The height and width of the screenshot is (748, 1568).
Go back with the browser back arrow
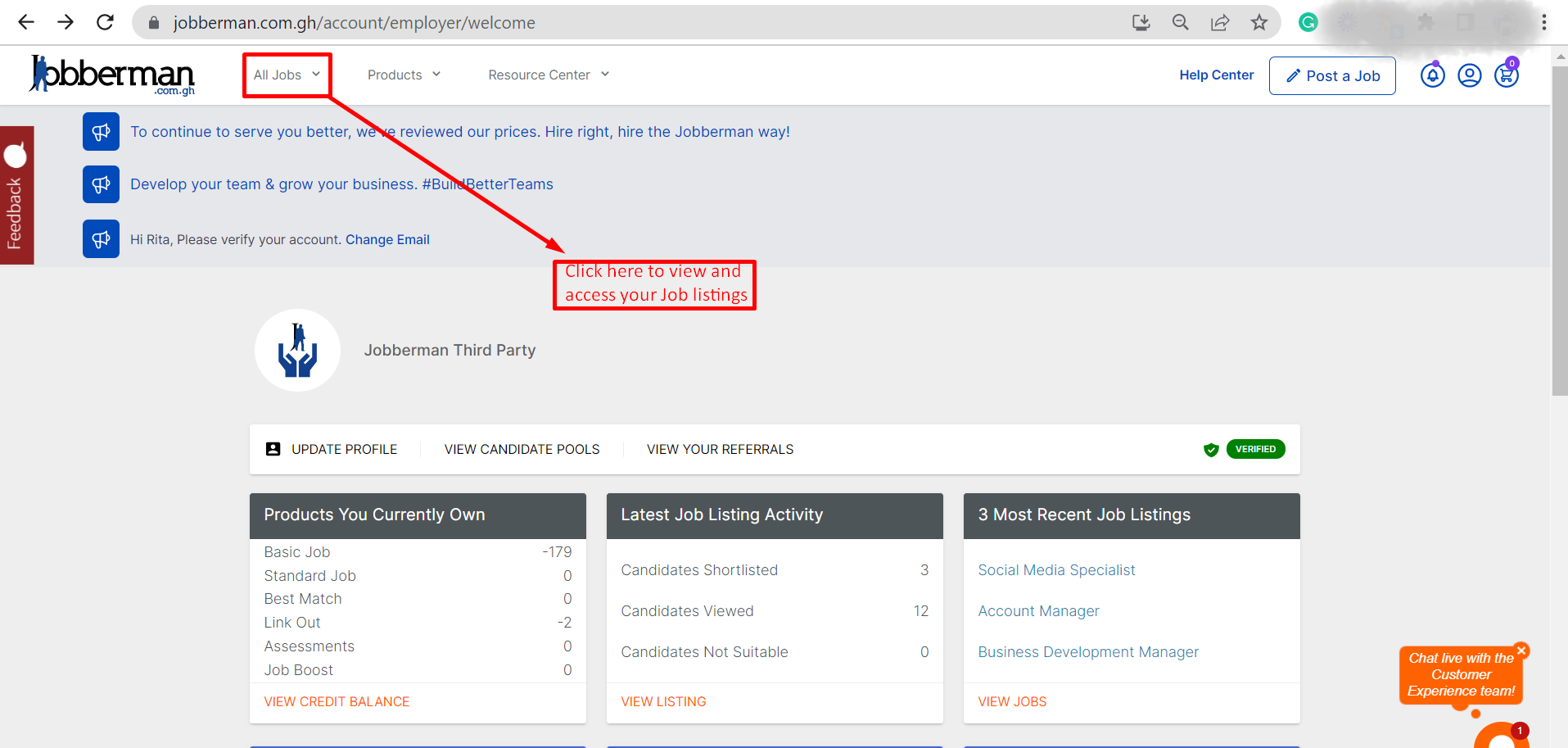[26, 22]
